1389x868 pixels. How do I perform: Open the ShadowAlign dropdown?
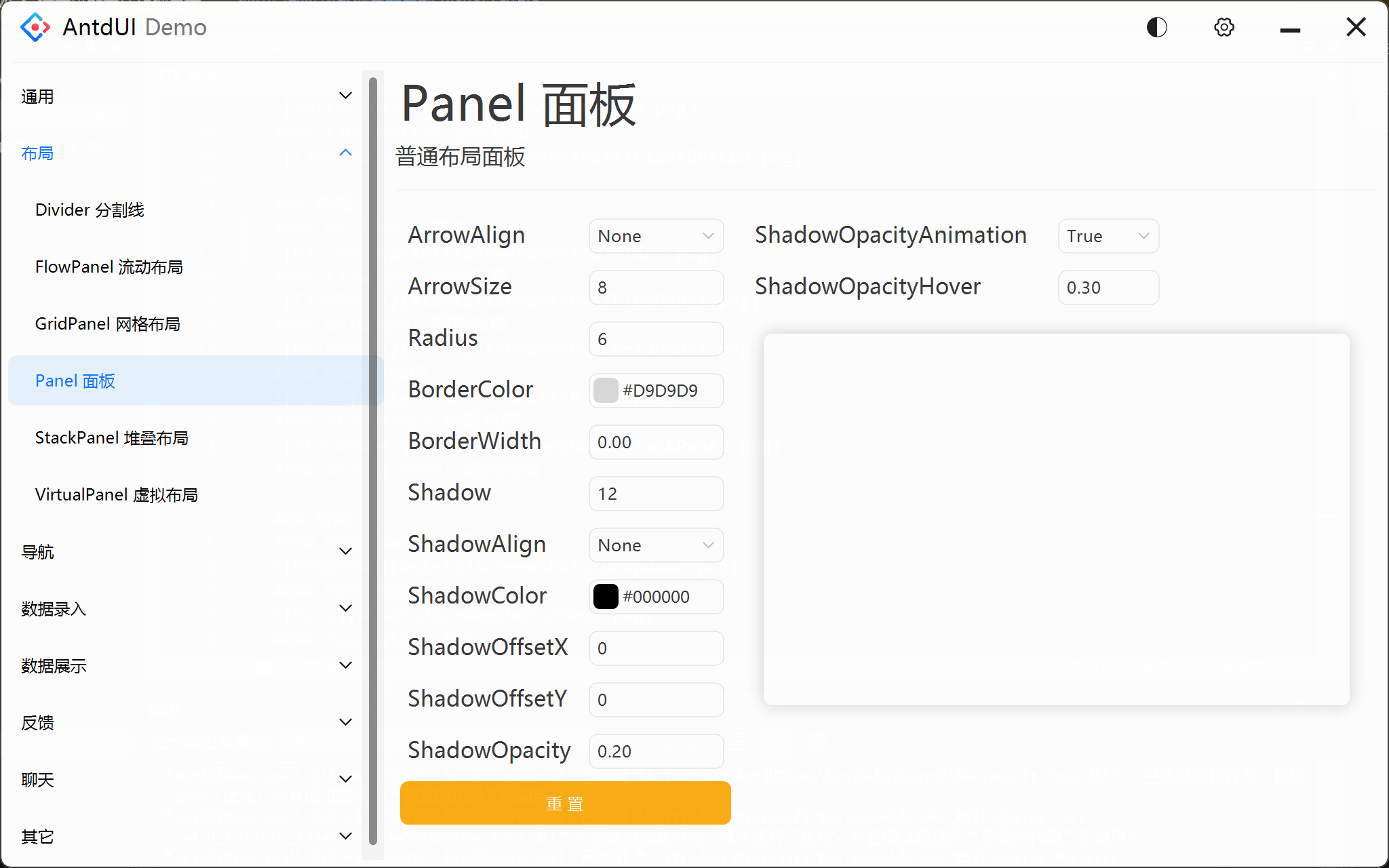(655, 545)
